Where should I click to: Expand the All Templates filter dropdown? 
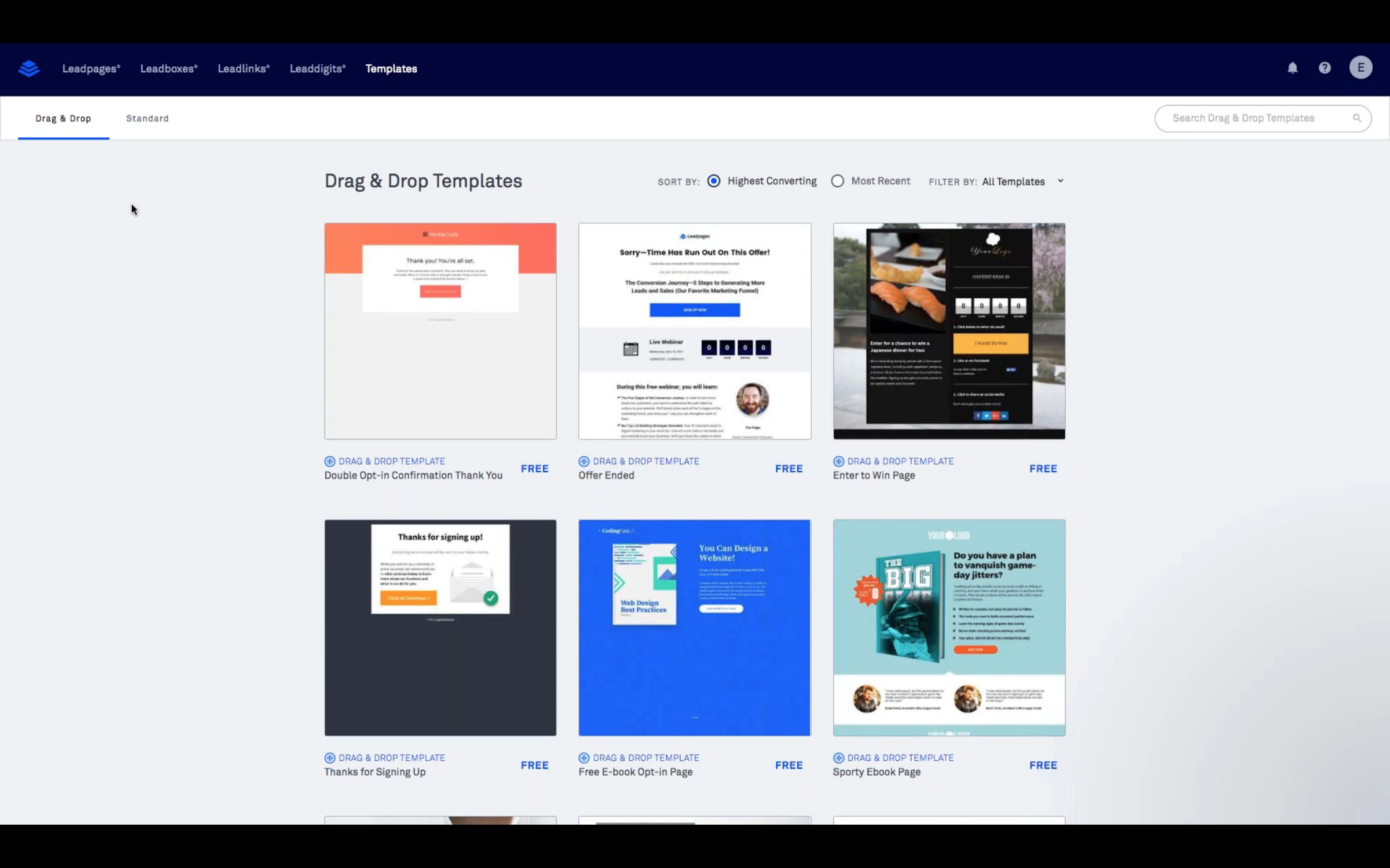[x=1022, y=181]
